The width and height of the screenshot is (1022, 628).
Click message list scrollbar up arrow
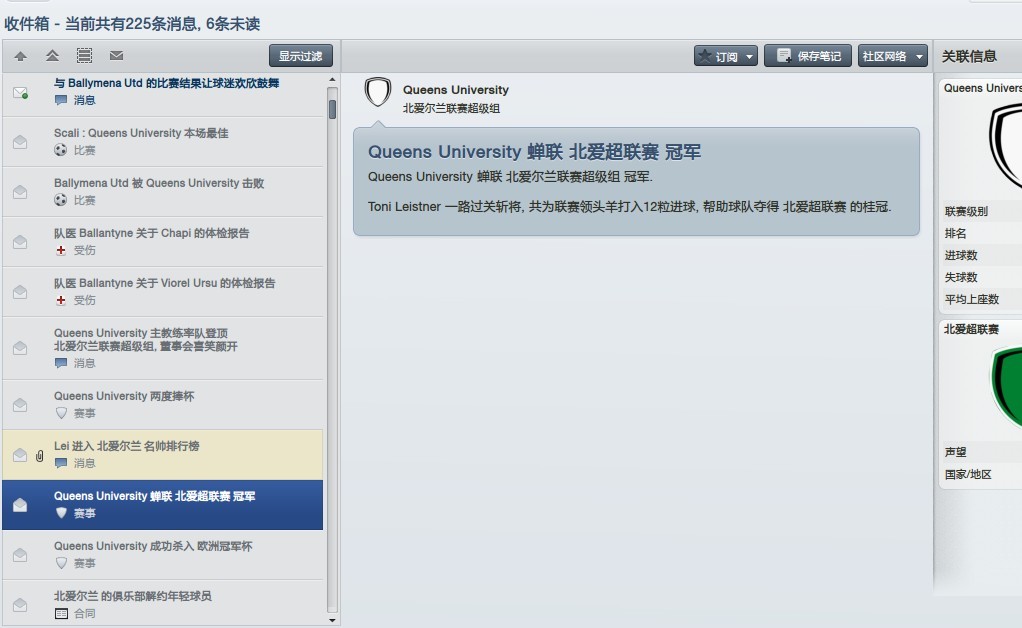tap(332, 79)
